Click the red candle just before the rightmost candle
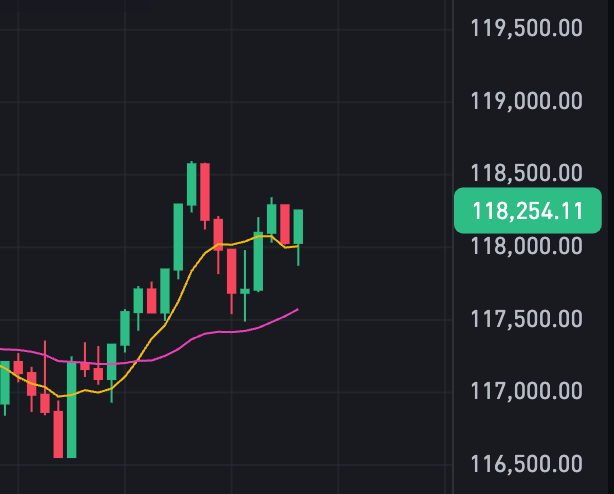 tap(285, 223)
